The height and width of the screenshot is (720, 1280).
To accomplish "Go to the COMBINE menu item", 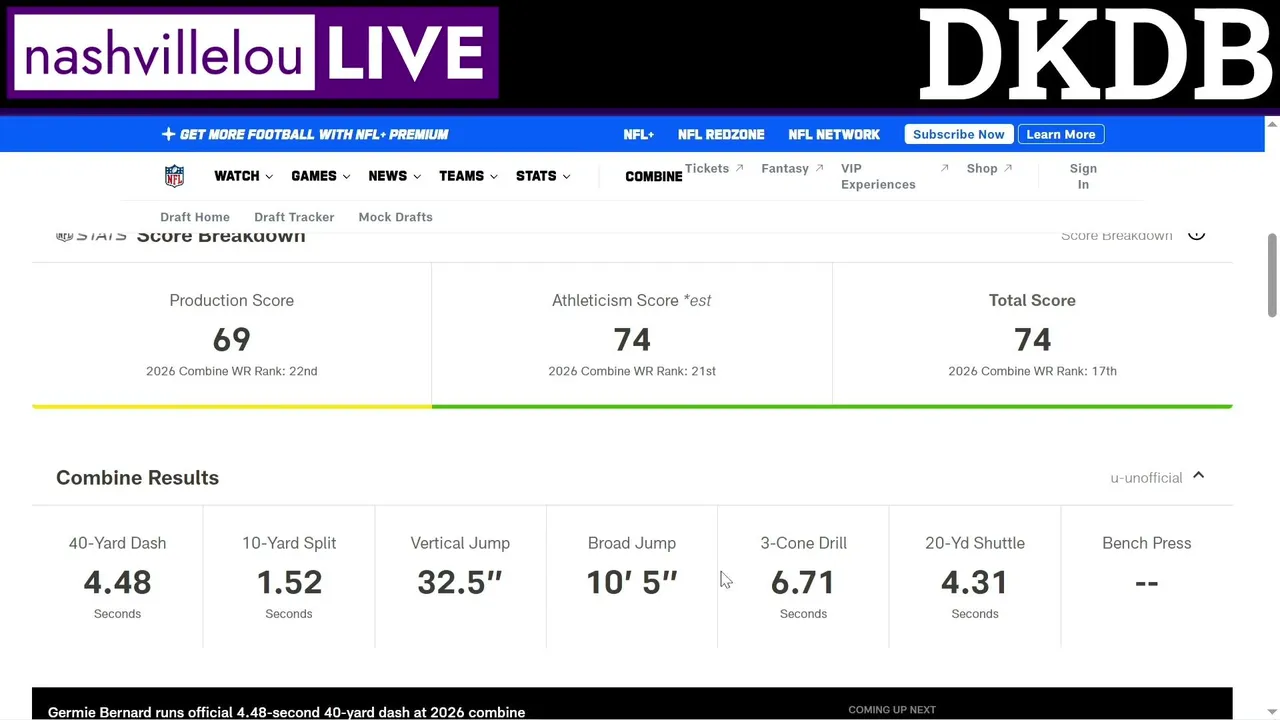I will pos(654,176).
